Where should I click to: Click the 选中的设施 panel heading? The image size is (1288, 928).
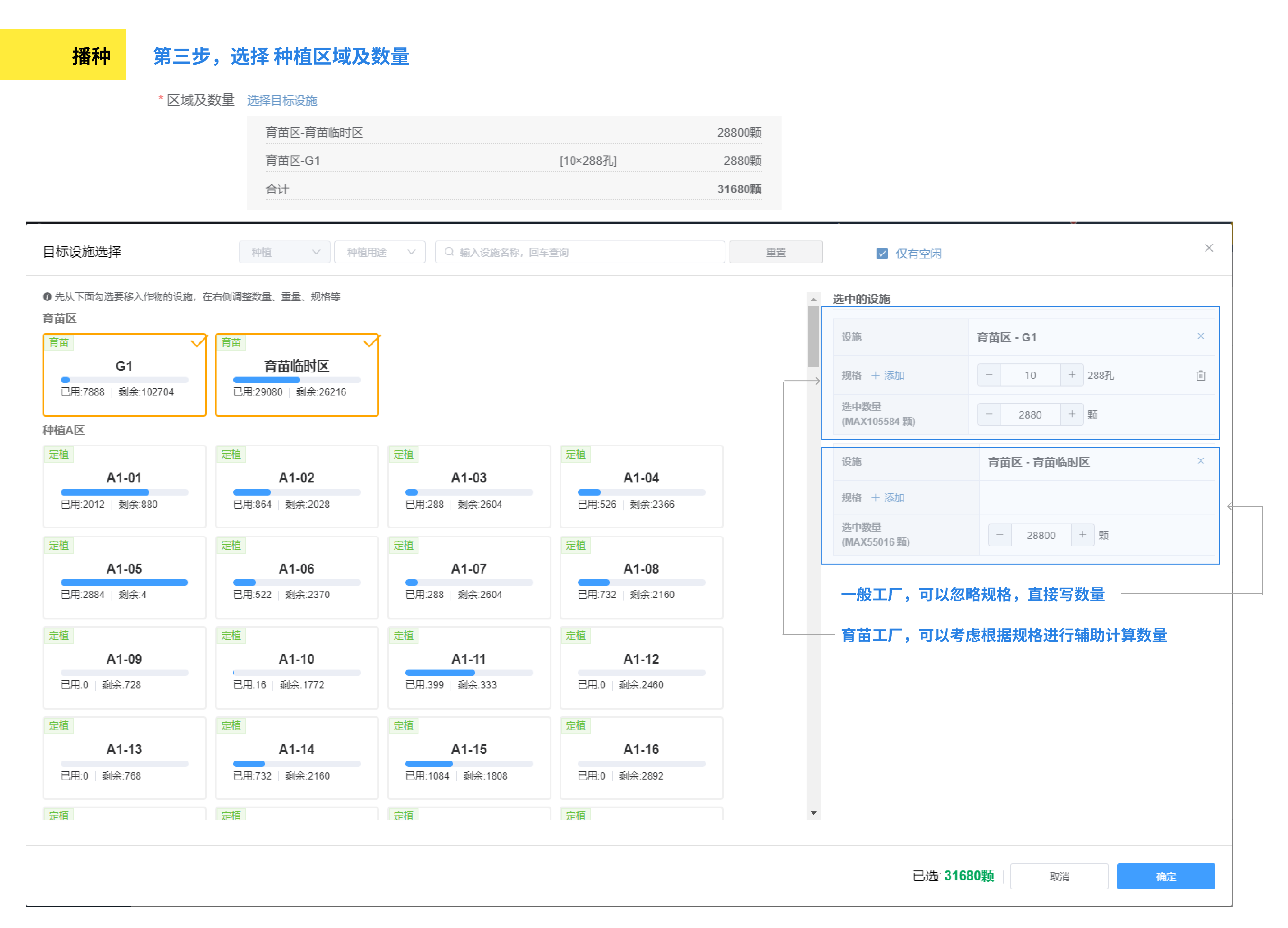(861, 299)
